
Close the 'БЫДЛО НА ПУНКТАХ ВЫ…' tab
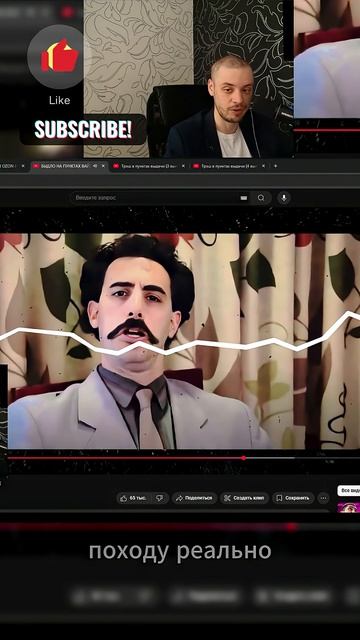pyautogui.click(x=103, y=166)
